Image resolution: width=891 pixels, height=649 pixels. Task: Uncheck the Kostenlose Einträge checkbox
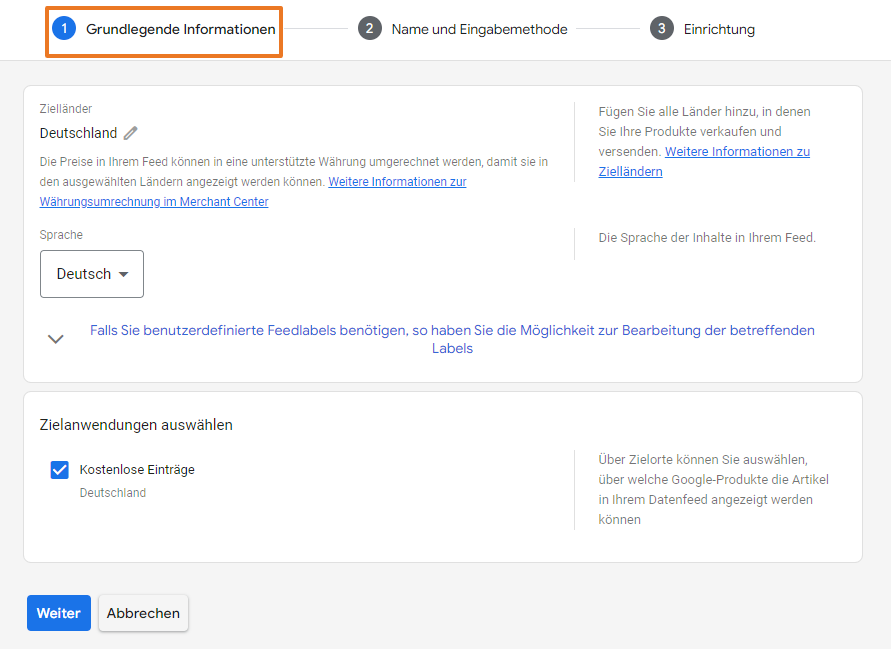point(60,469)
